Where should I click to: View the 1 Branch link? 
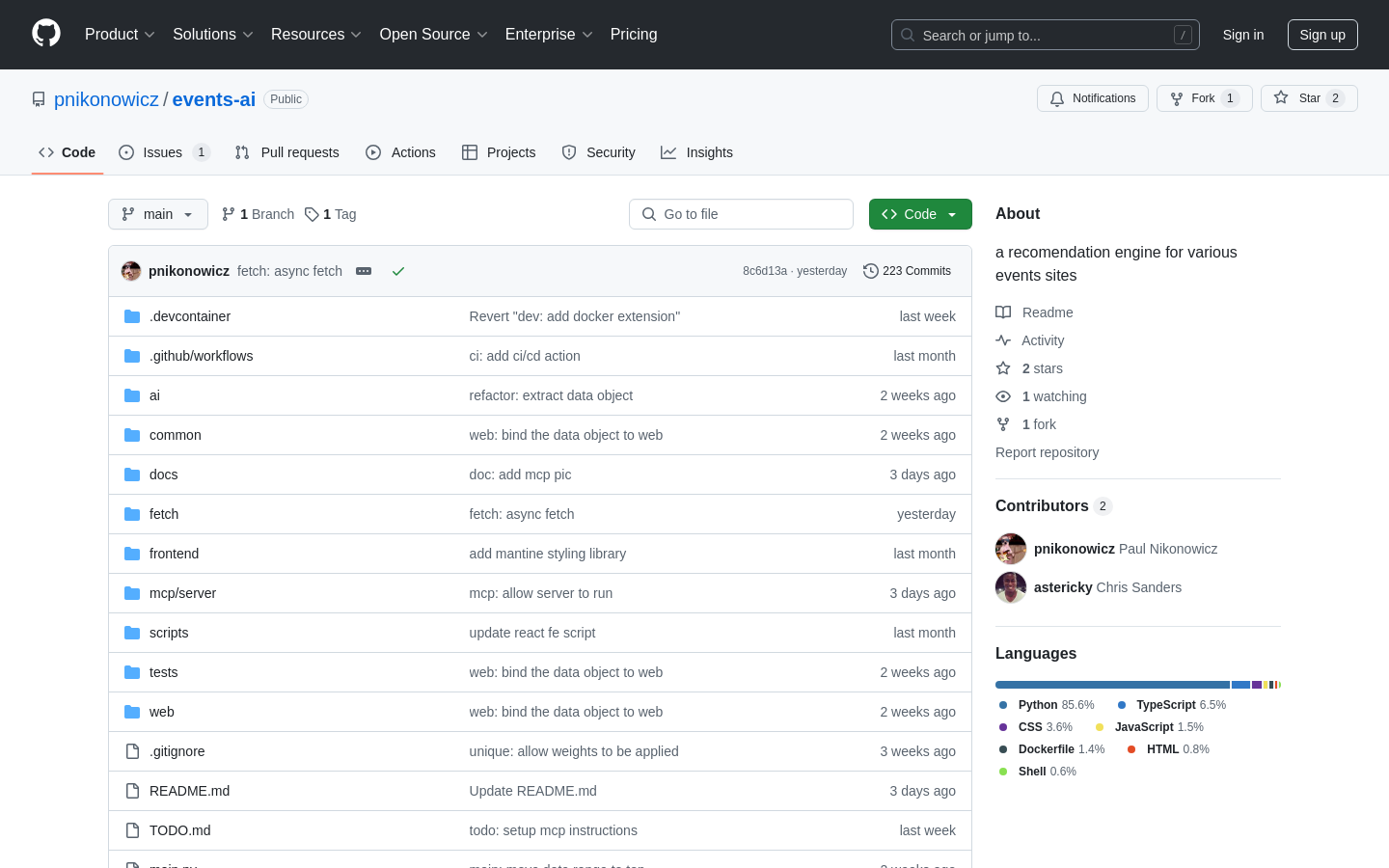(258, 214)
